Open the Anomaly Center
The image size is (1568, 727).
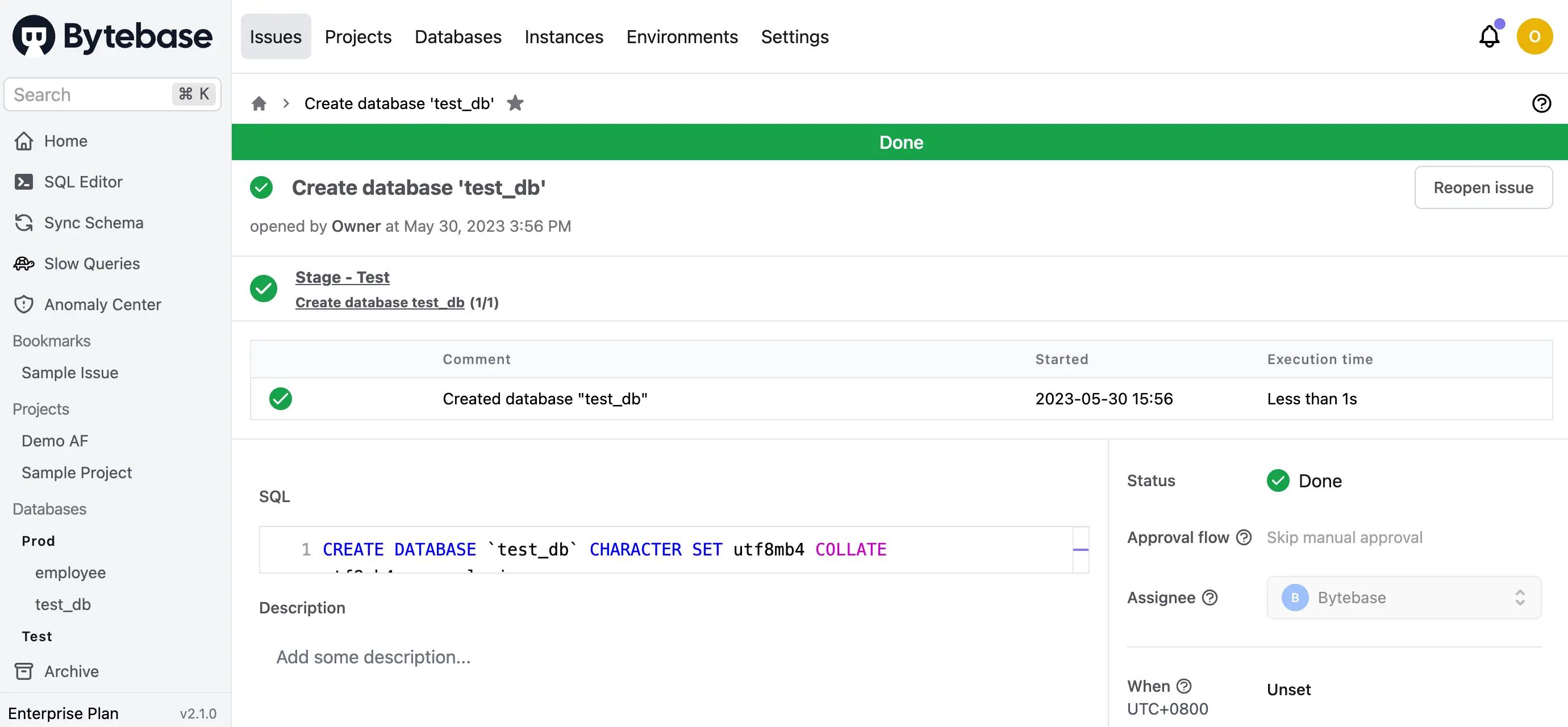102,304
